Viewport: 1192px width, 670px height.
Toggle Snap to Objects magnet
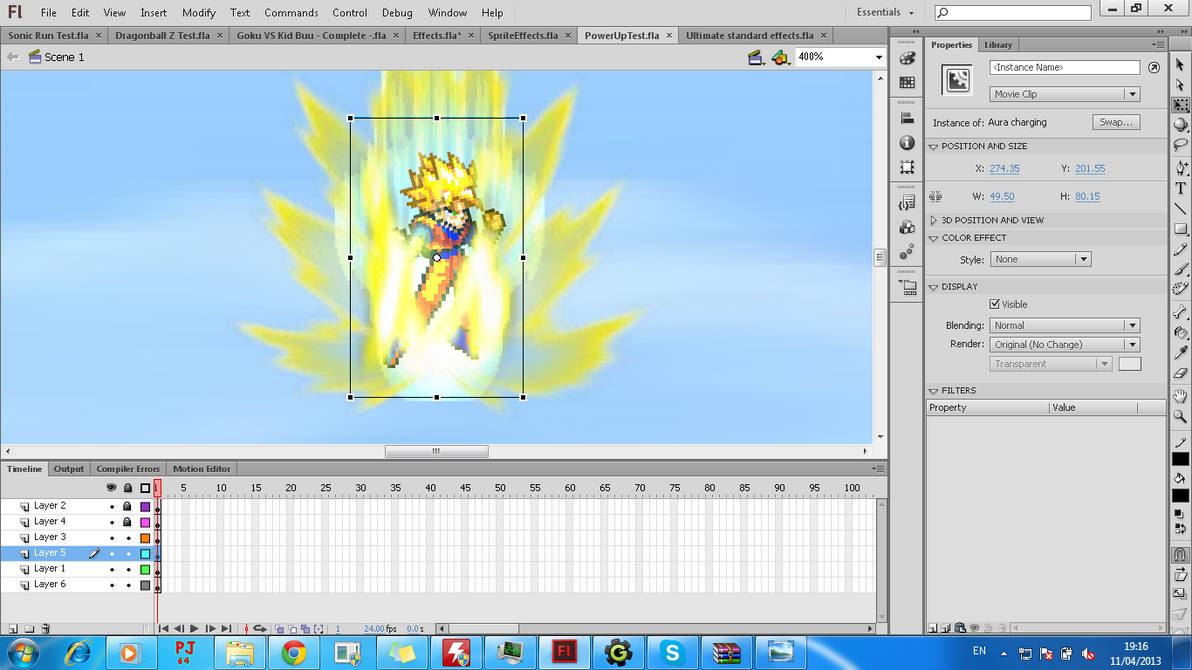click(1180, 554)
